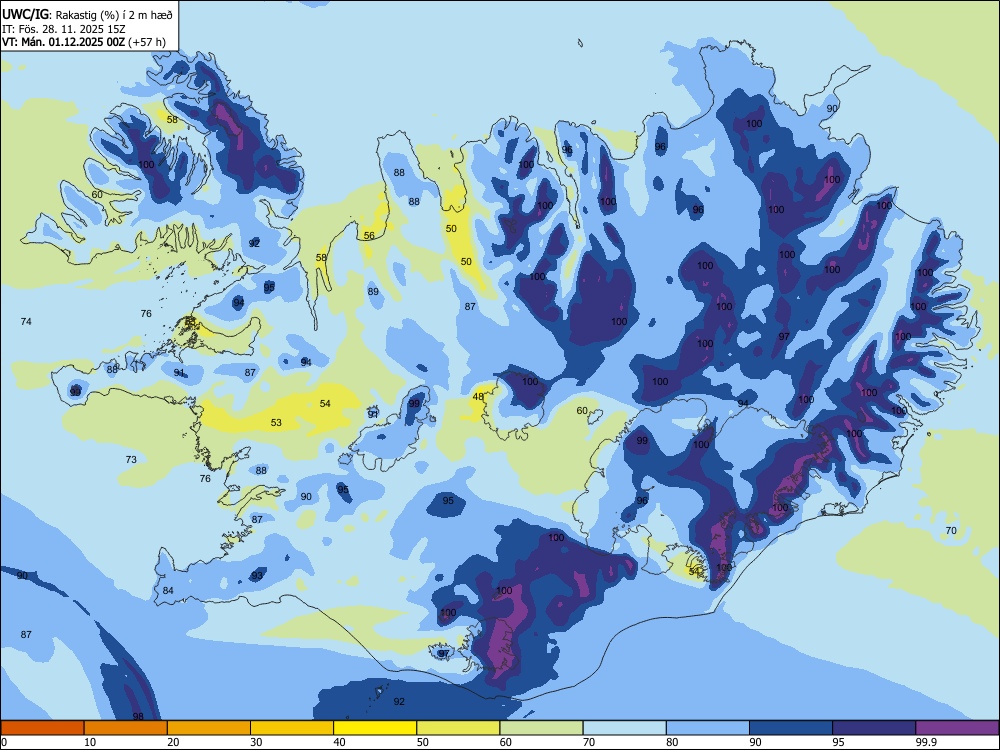Click the initial time line 'IT: Fös. 28. 11. 2025 15Z'
Viewport: 1000px width, 750px height.
[x=64, y=29]
